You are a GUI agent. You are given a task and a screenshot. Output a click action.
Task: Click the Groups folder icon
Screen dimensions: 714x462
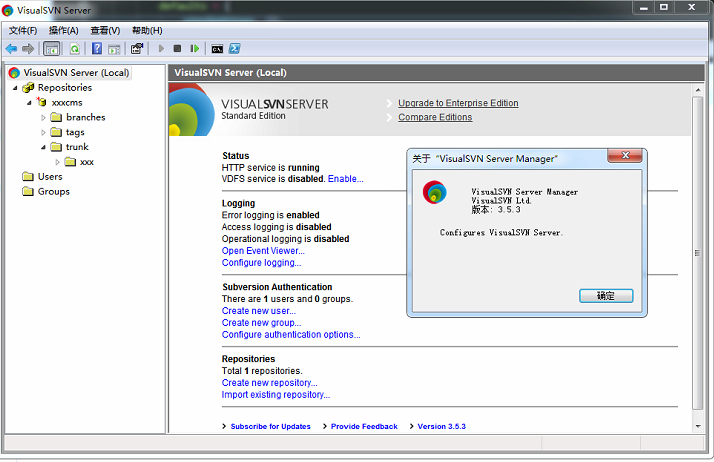(28, 192)
